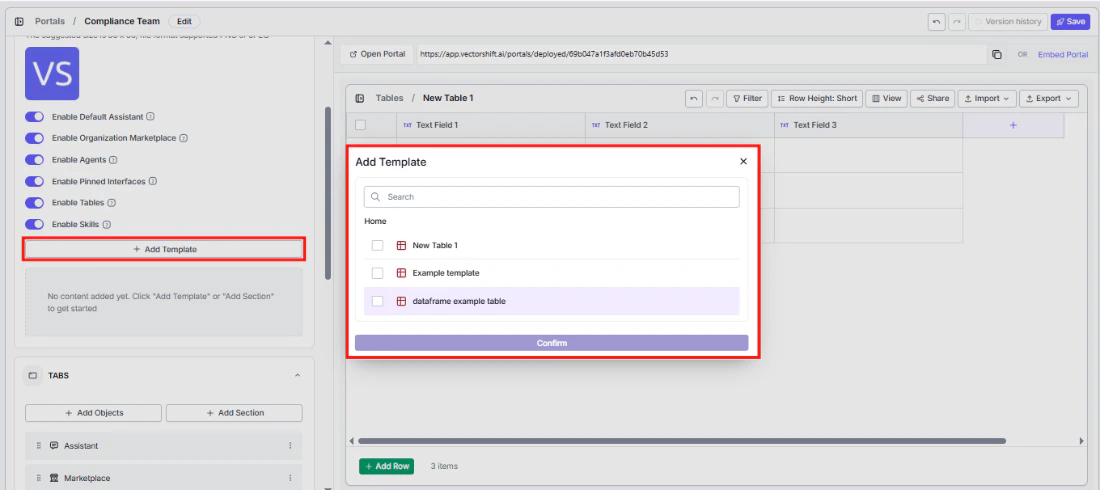Open info tooltip for Enable Skills
This screenshot has width=1100, height=490.
pyautogui.click(x=107, y=225)
